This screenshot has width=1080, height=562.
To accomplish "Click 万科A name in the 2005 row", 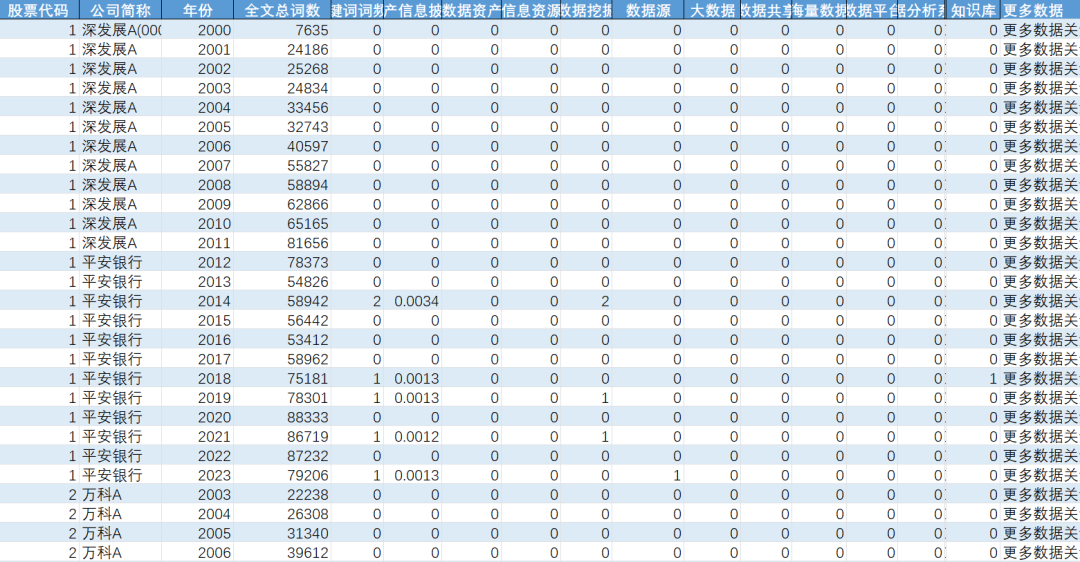I will (x=121, y=533).
